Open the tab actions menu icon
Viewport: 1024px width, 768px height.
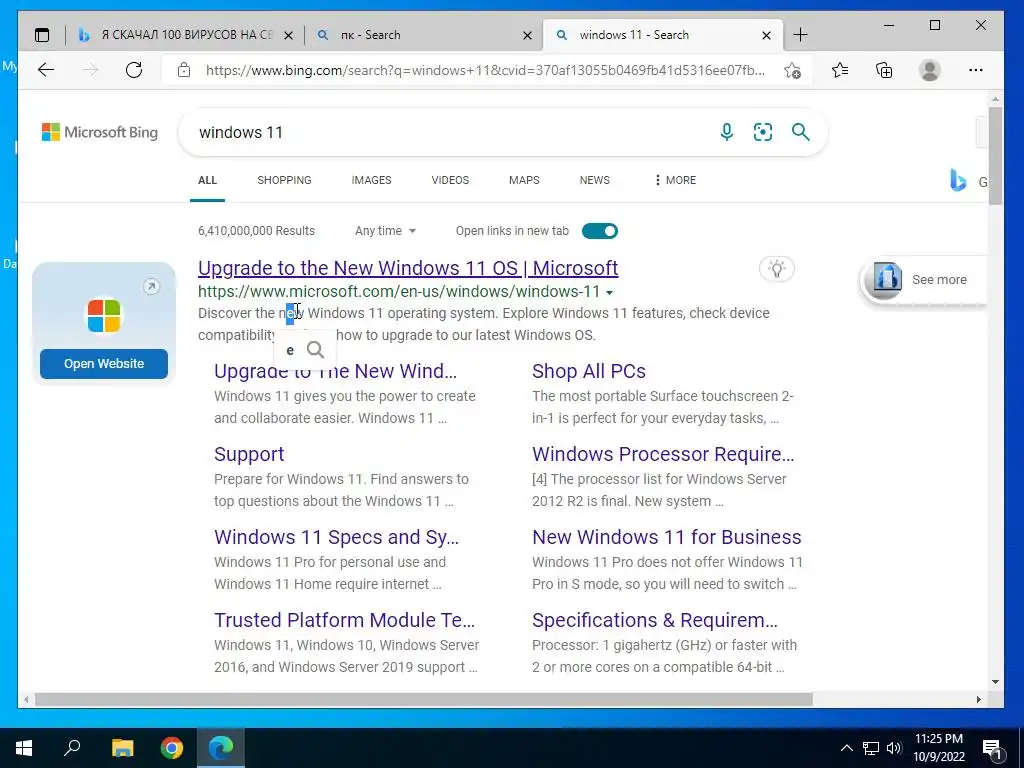tap(42, 35)
